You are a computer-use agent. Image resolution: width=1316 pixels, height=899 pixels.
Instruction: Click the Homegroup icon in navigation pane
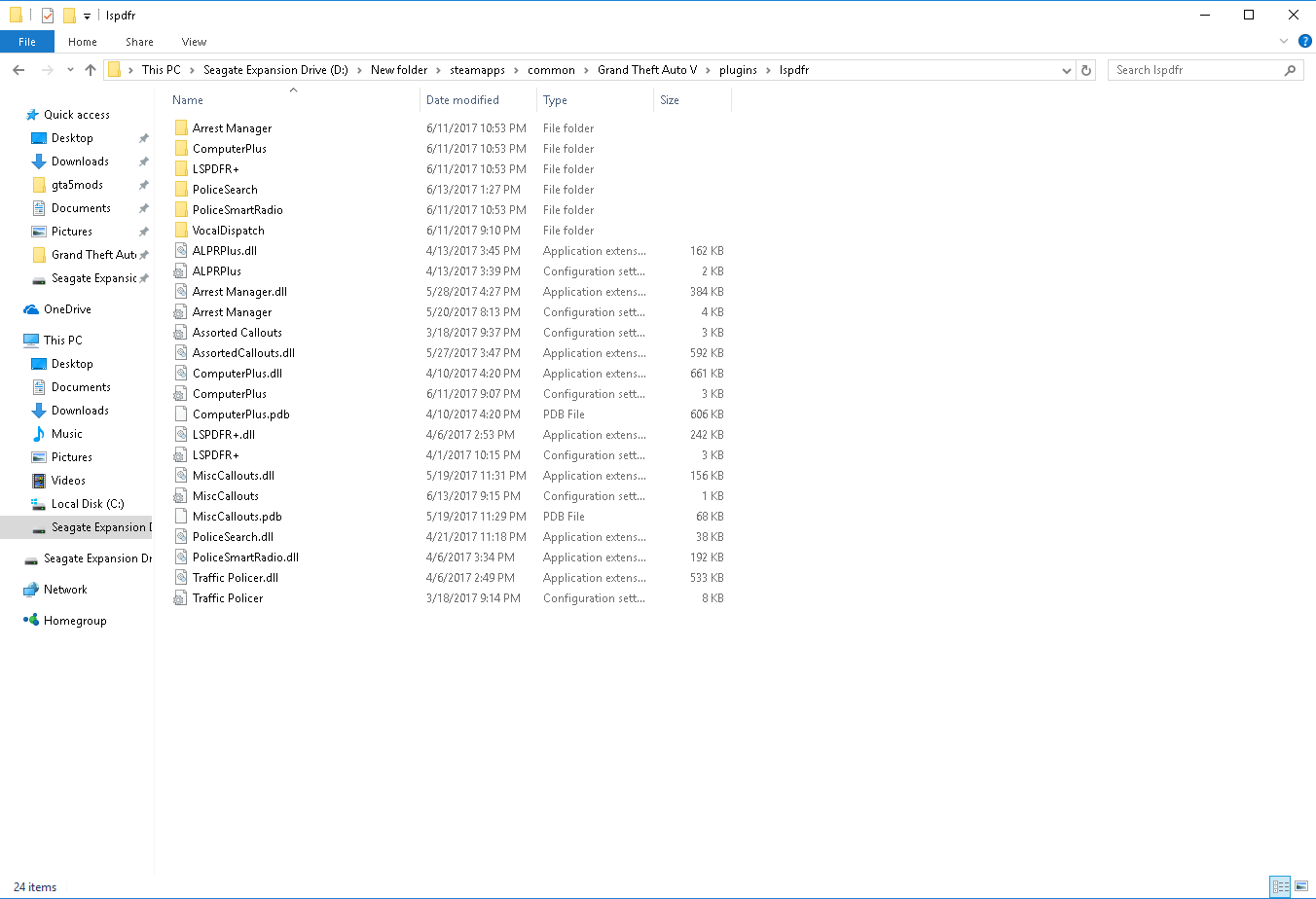coord(32,621)
